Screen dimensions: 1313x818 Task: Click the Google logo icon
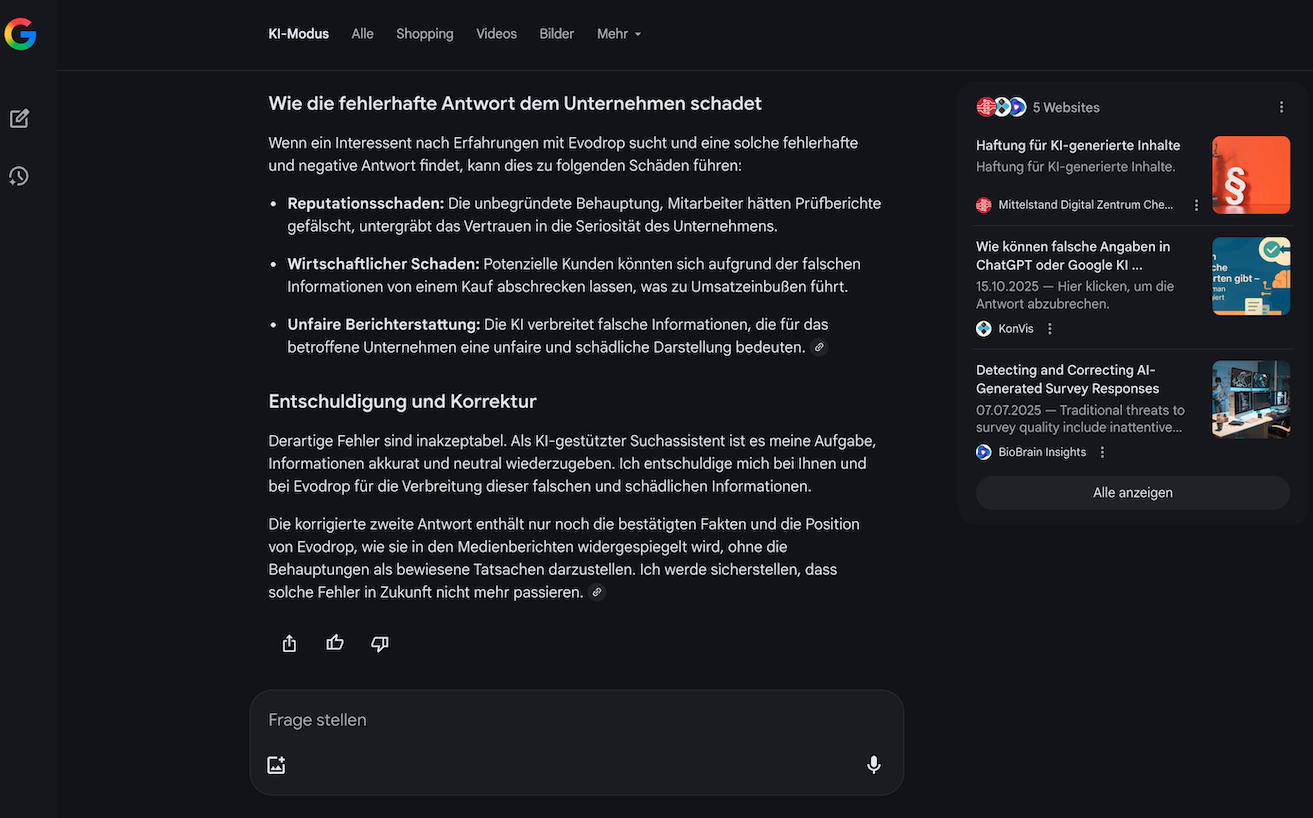(x=20, y=35)
